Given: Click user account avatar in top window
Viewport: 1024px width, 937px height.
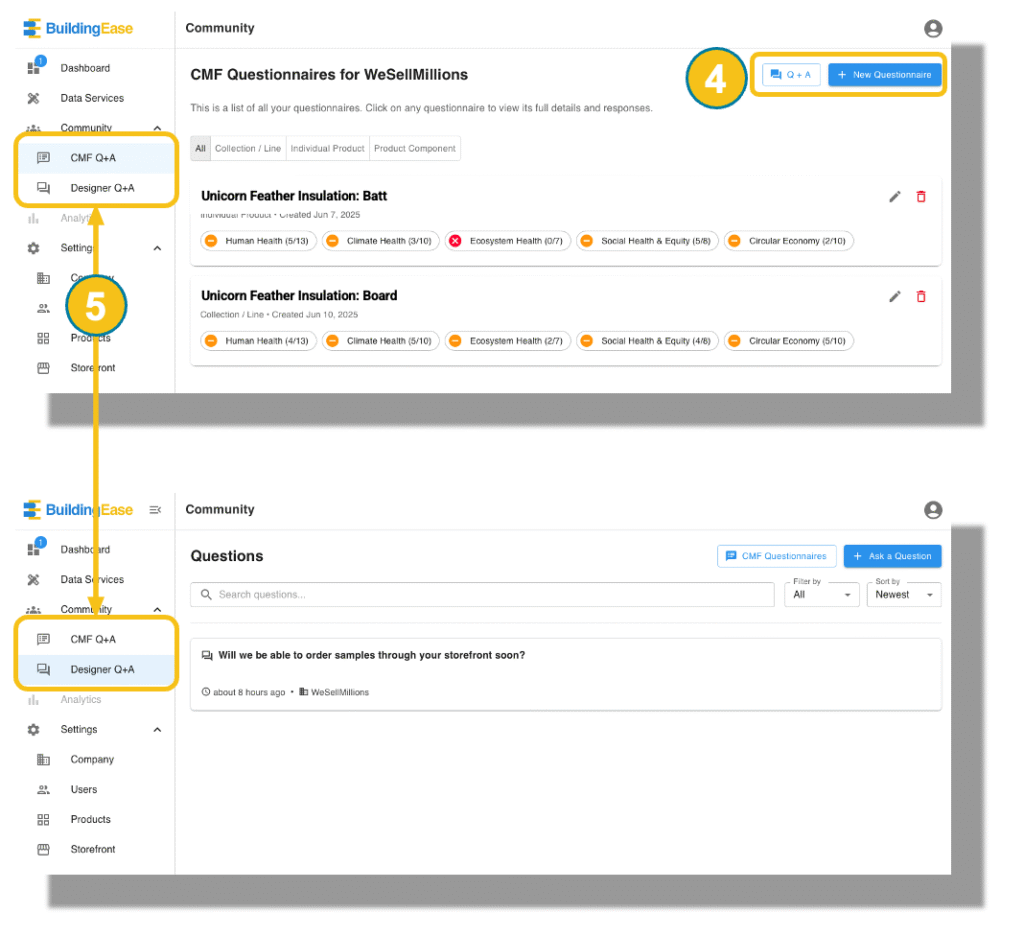Looking at the screenshot, I should pos(933,28).
